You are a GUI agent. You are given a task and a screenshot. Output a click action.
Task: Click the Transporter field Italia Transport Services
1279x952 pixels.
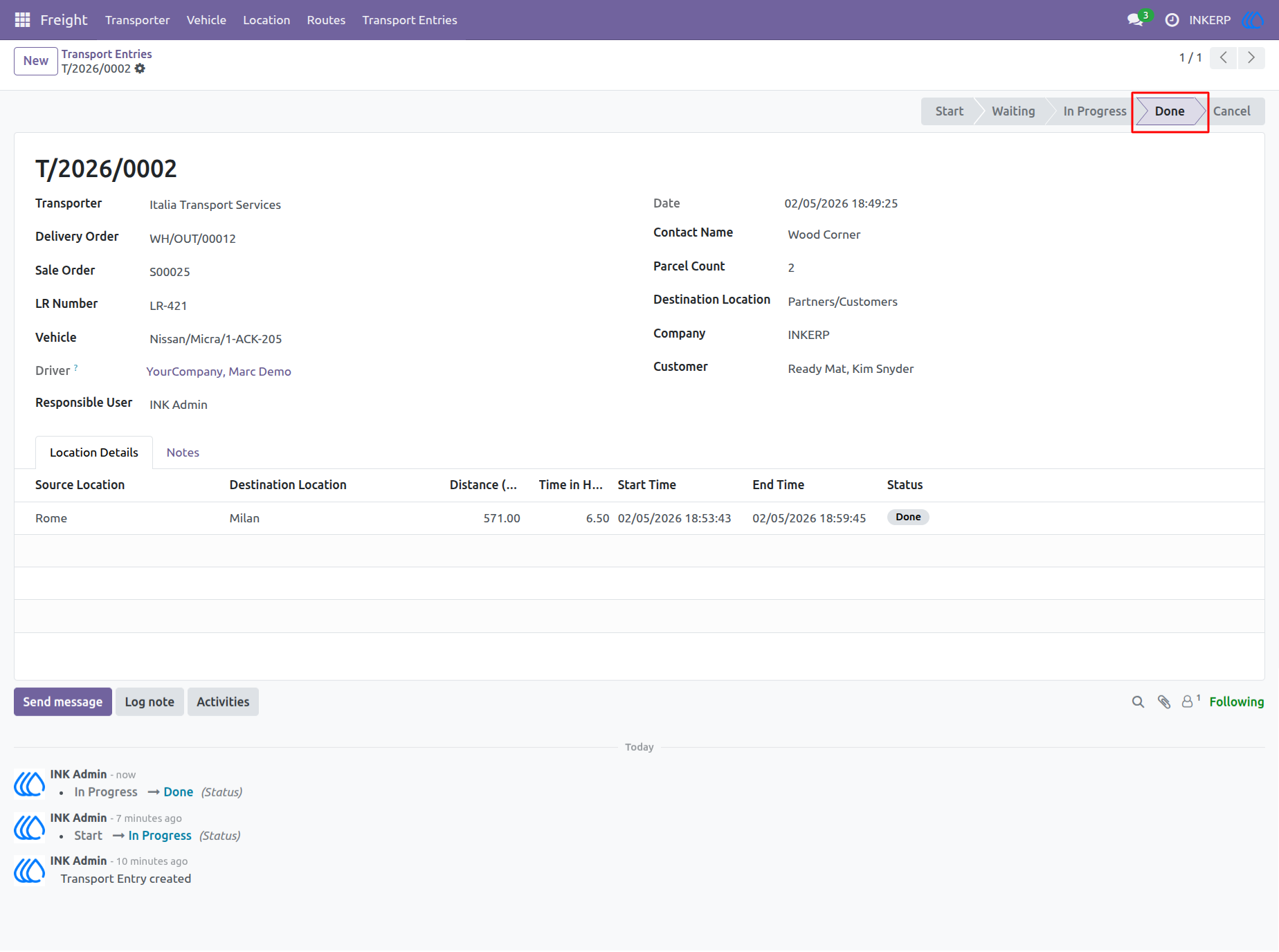tap(215, 205)
